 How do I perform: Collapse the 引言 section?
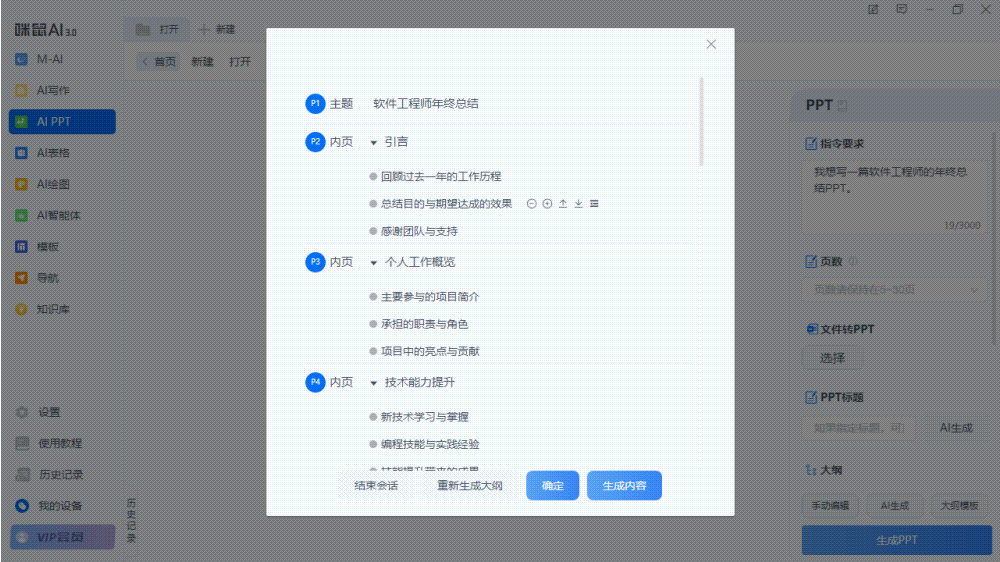374,143
